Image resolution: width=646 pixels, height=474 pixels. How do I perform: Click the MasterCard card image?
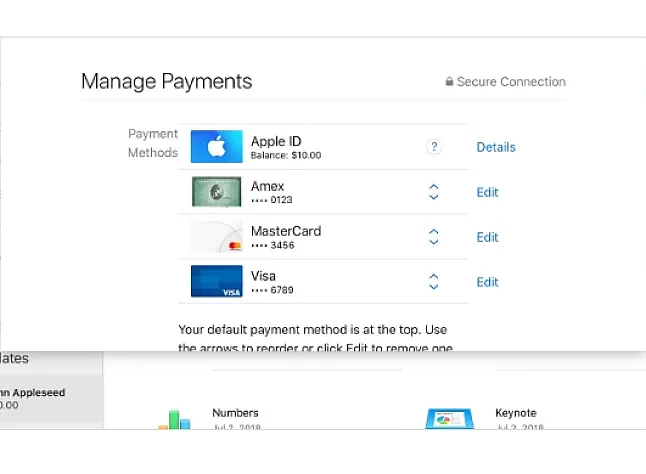tap(217, 236)
